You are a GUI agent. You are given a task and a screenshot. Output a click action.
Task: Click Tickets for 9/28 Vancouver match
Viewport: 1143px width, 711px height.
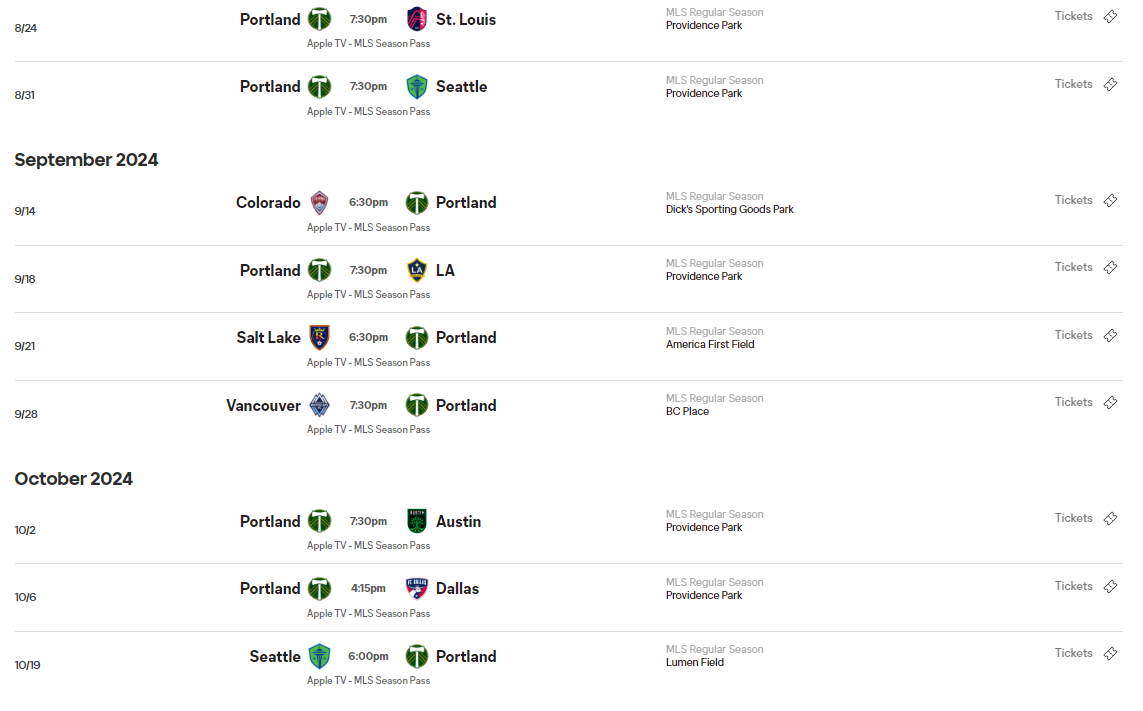tap(1073, 402)
